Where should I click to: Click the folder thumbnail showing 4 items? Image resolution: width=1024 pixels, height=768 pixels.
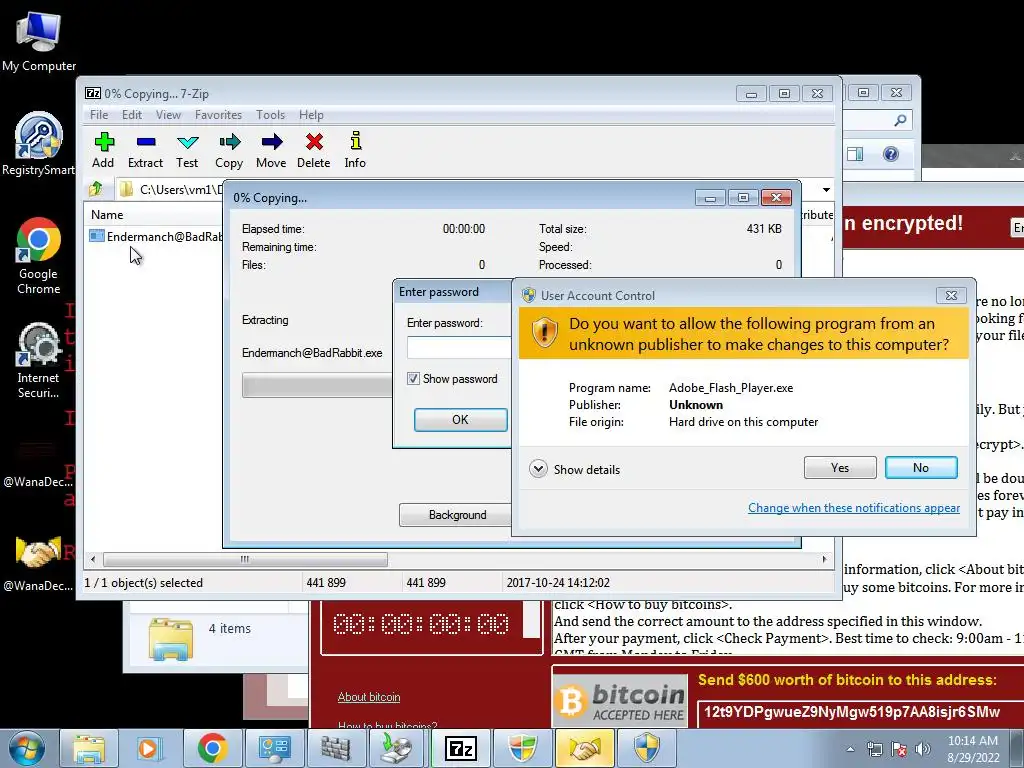click(171, 639)
